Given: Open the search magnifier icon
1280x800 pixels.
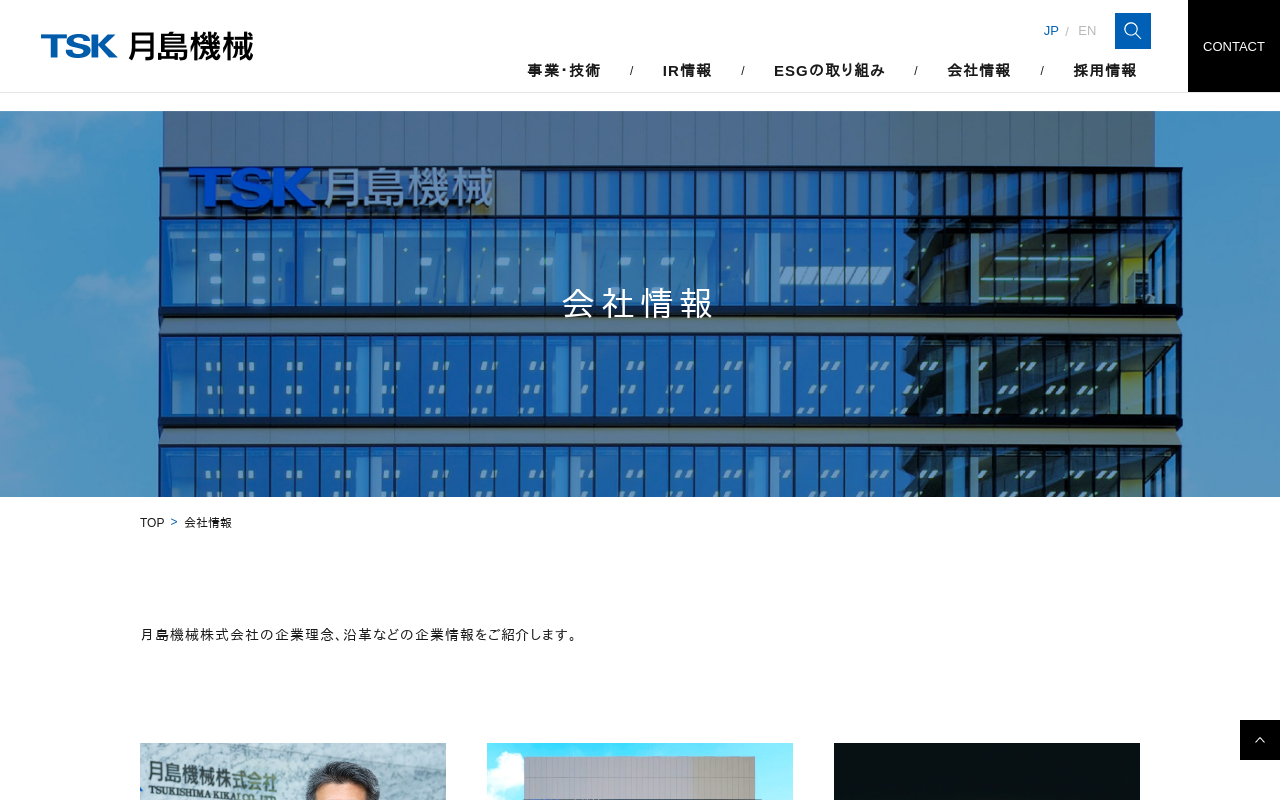Looking at the screenshot, I should click(x=1132, y=31).
